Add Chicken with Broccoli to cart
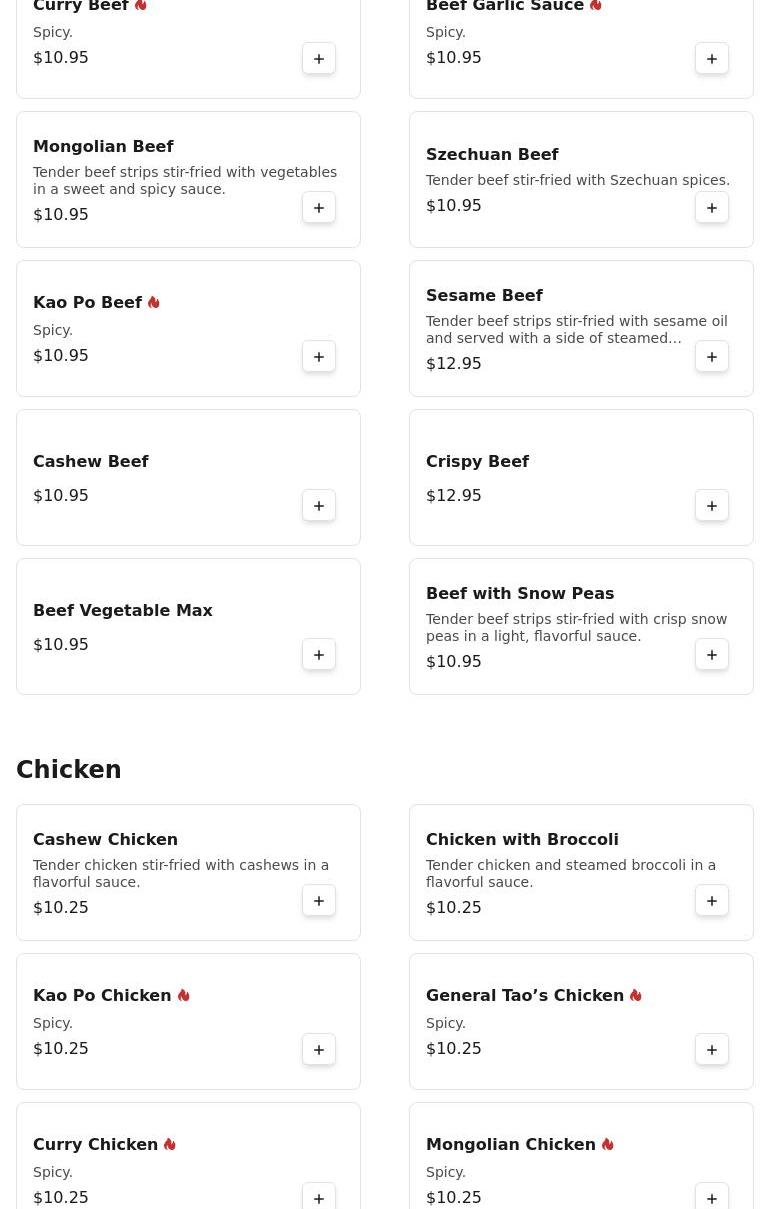The height and width of the screenshot is (1209, 770). [x=712, y=901]
